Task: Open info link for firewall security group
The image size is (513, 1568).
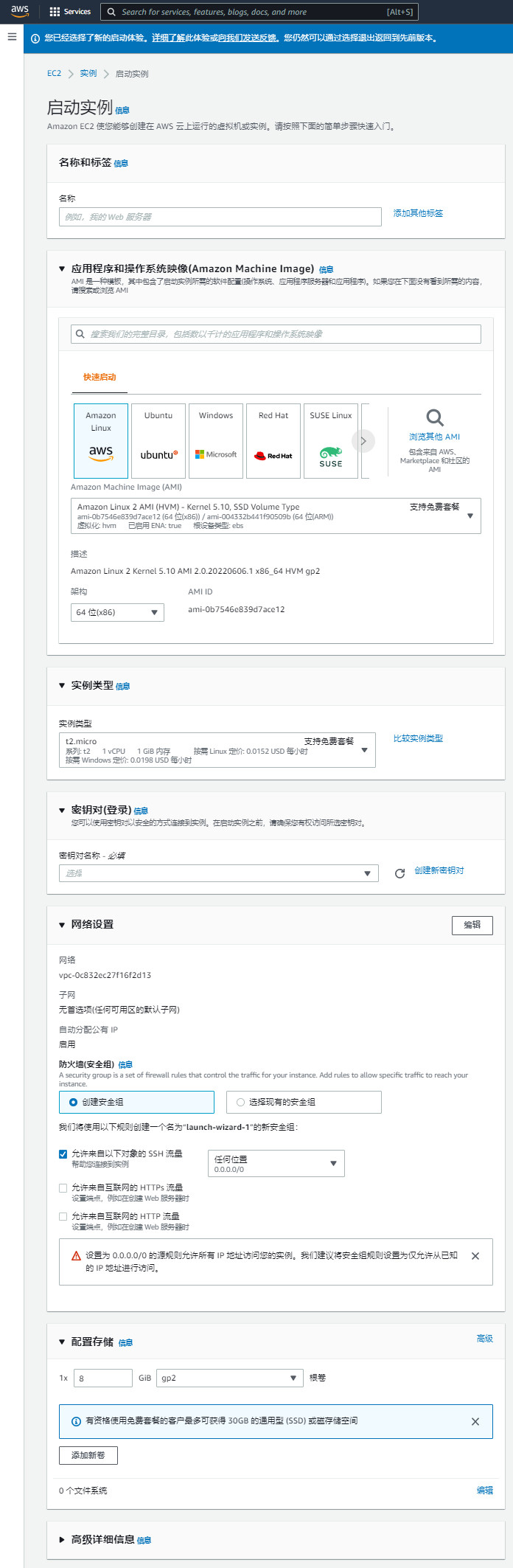Action: [x=125, y=1065]
